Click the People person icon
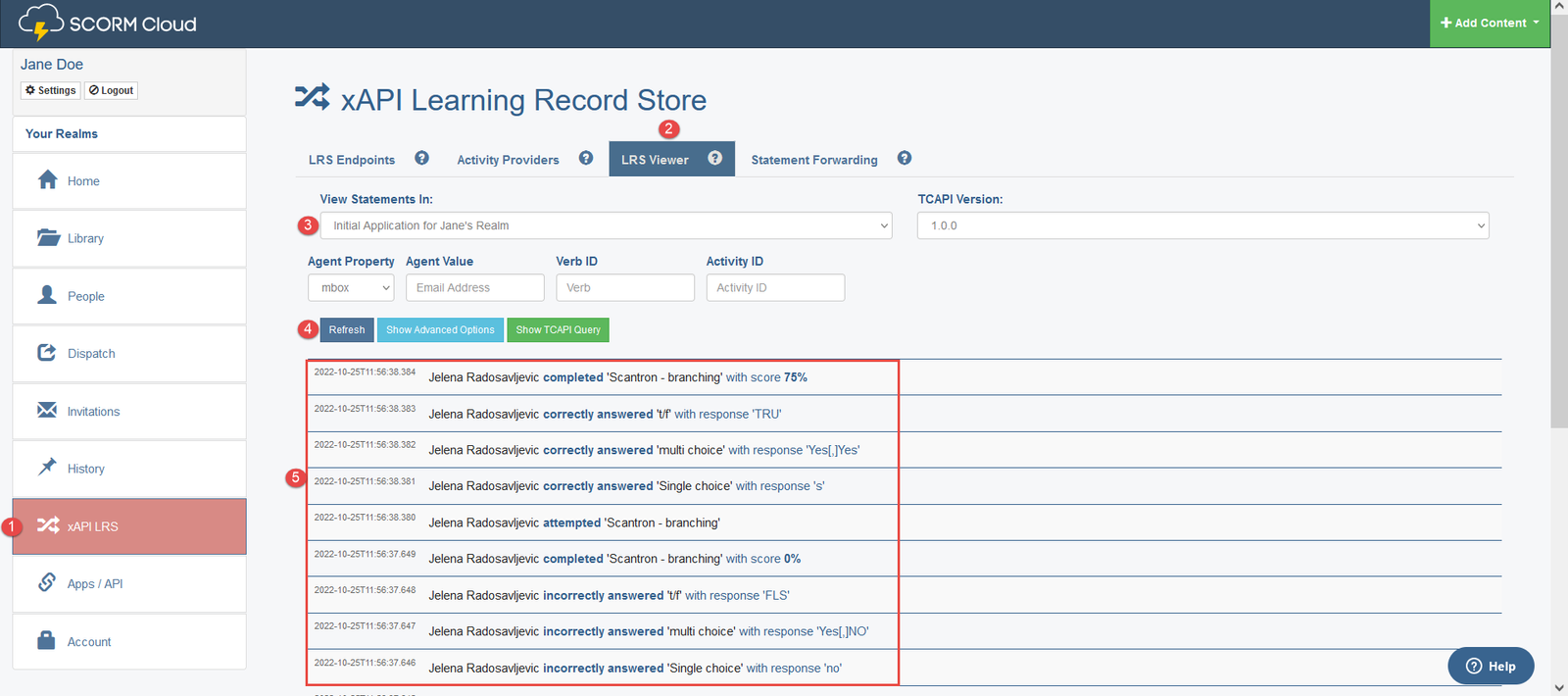The image size is (1568, 696). pos(47,295)
